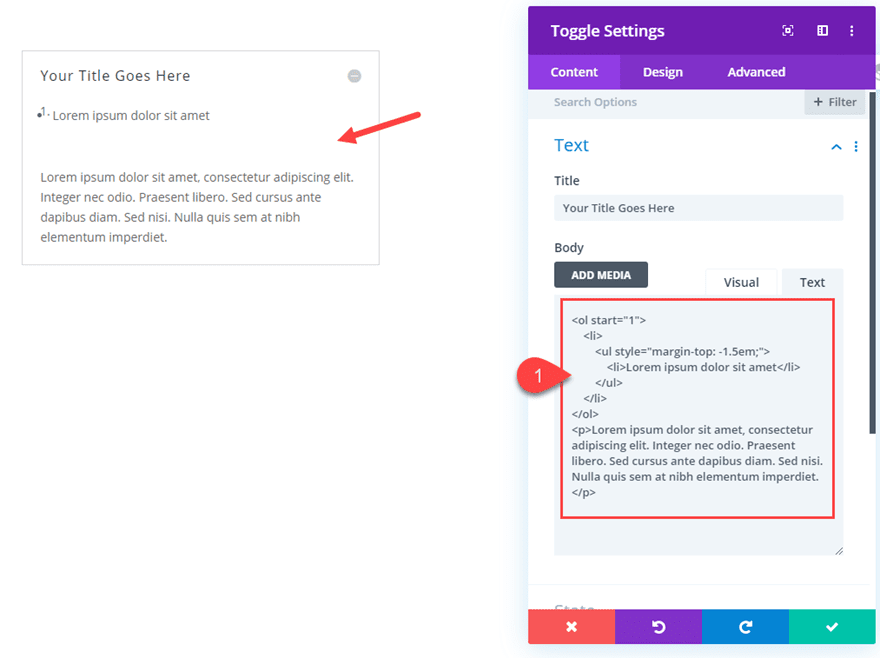Click the Title input showing Your Title Goes Here
880x658 pixels.
coord(698,207)
